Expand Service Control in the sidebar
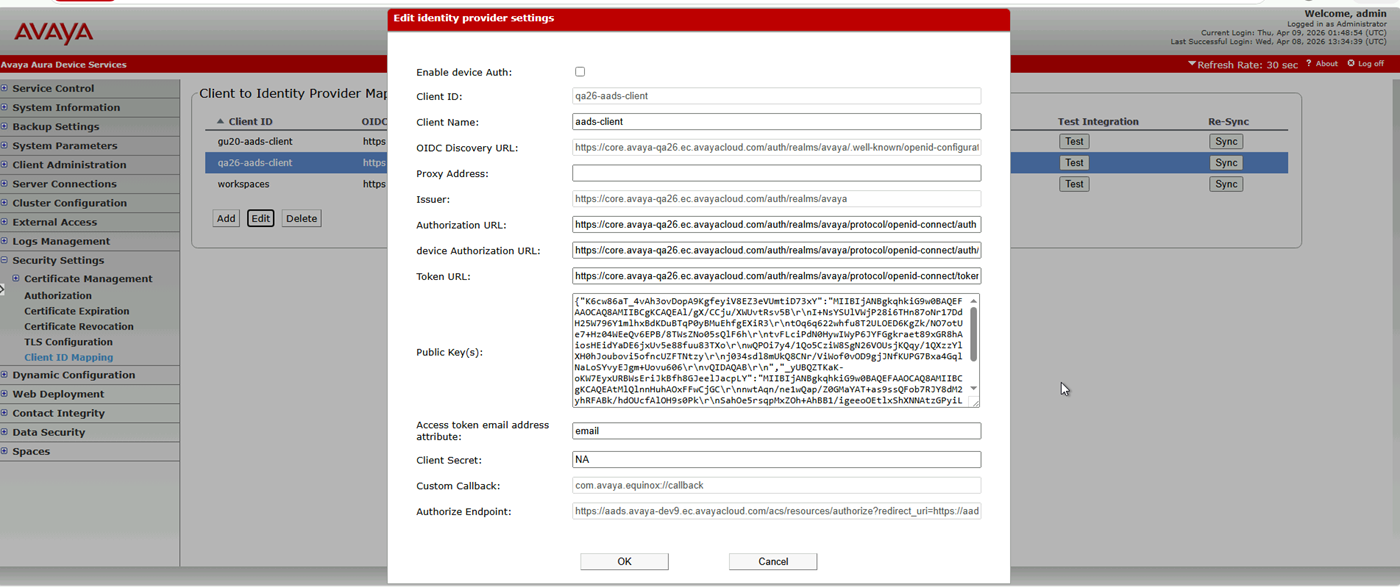 4,88
